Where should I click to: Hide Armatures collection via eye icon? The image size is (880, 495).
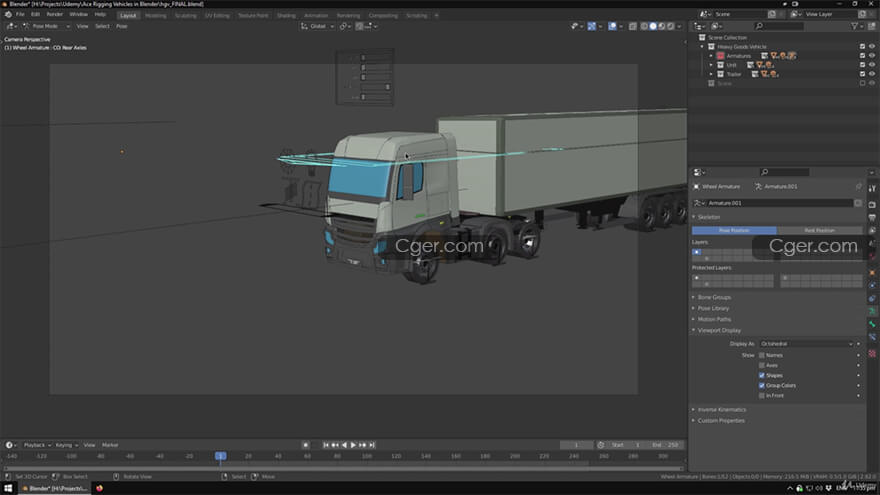872,56
